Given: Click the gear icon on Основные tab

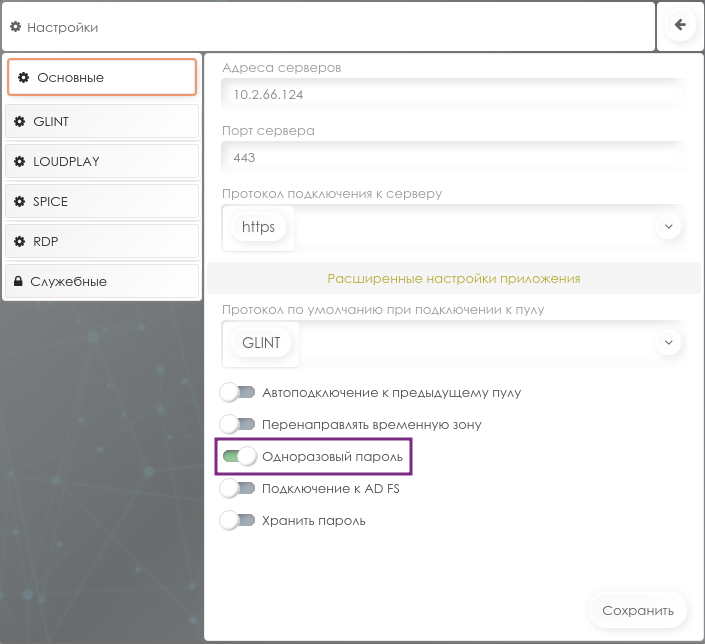Looking at the screenshot, I should click(23, 77).
